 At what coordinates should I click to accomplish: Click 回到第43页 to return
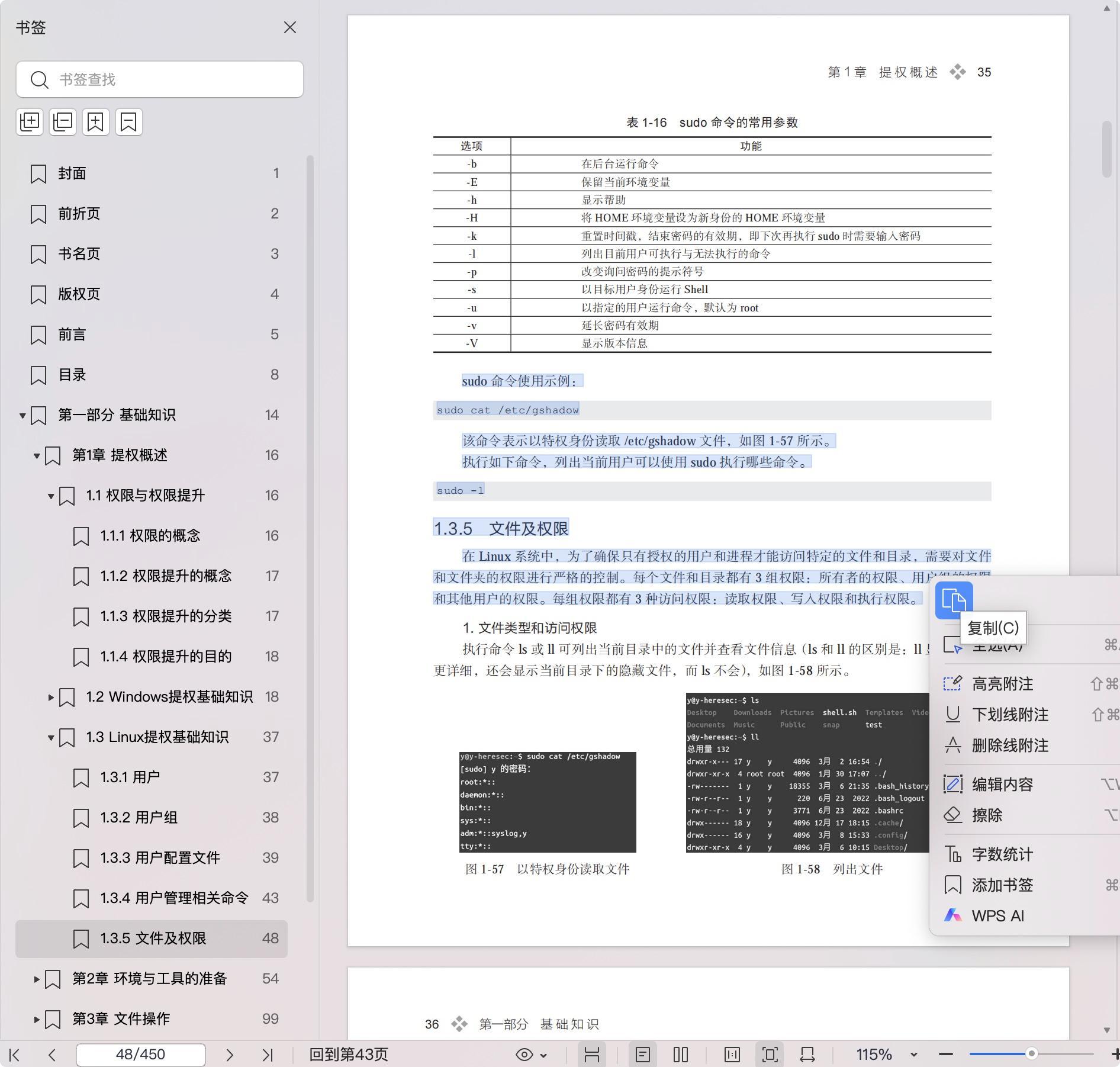[348, 1055]
